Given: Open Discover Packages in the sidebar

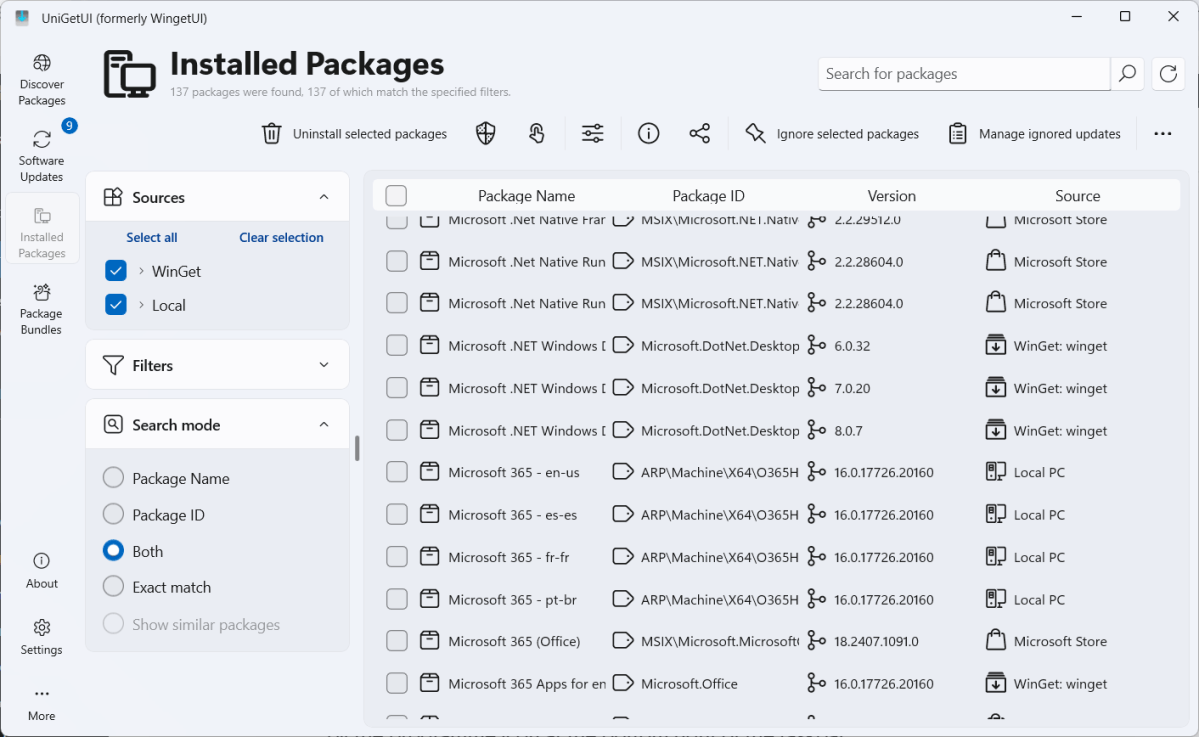Looking at the screenshot, I should pyautogui.click(x=41, y=80).
